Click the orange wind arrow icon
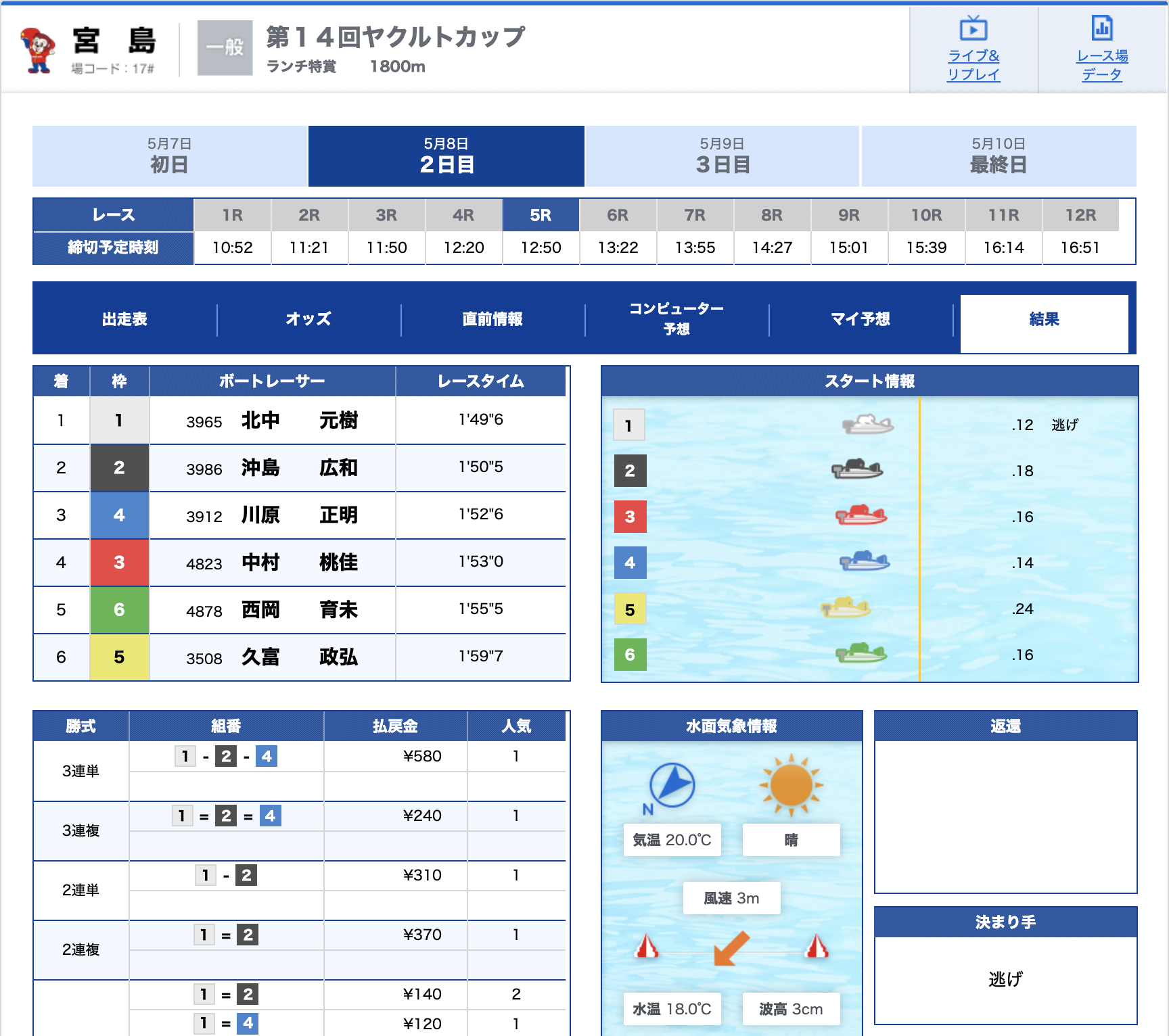Image resolution: width=1169 pixels, height=1036 pixels. click(732, 948)
